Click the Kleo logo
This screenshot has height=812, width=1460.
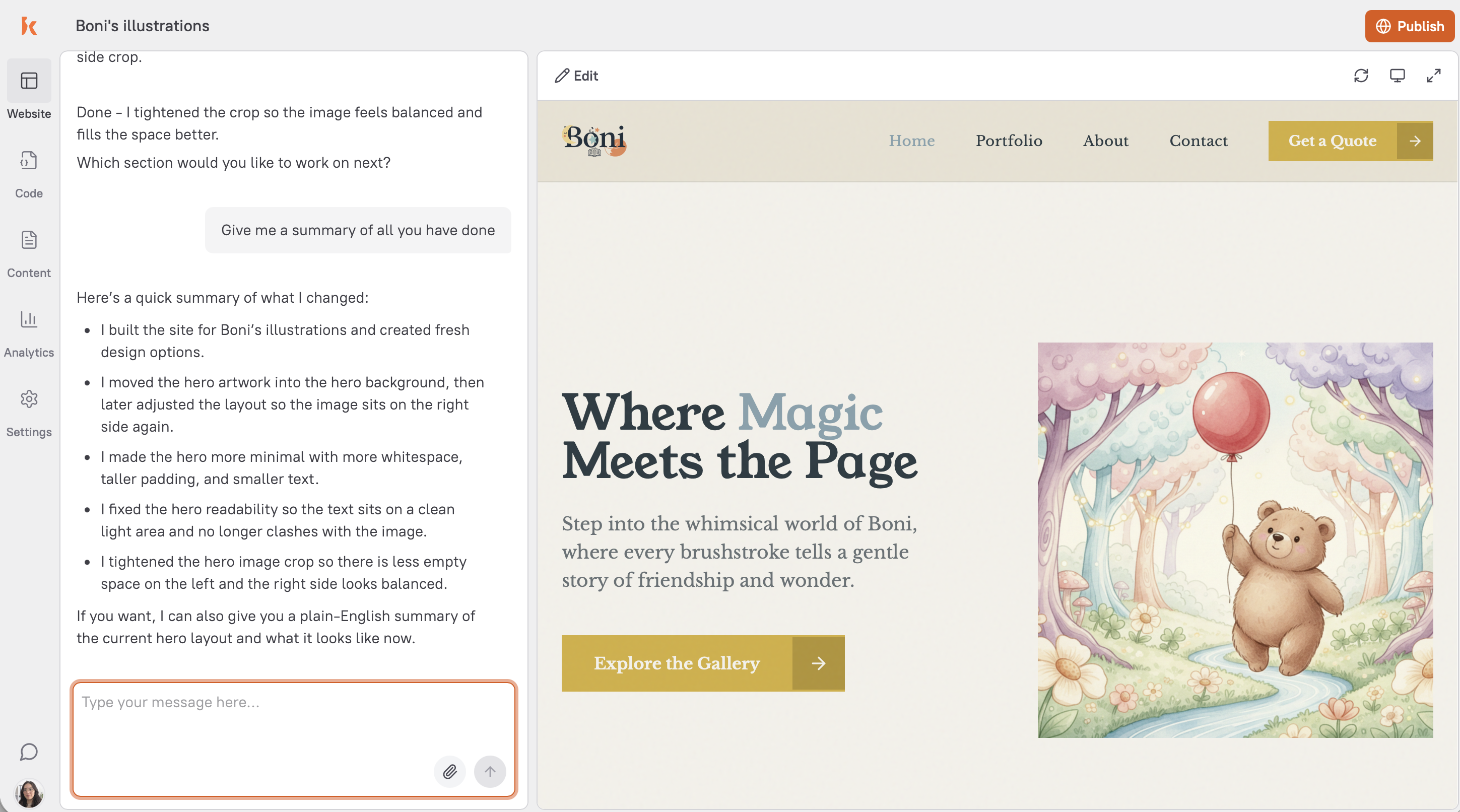29,26
